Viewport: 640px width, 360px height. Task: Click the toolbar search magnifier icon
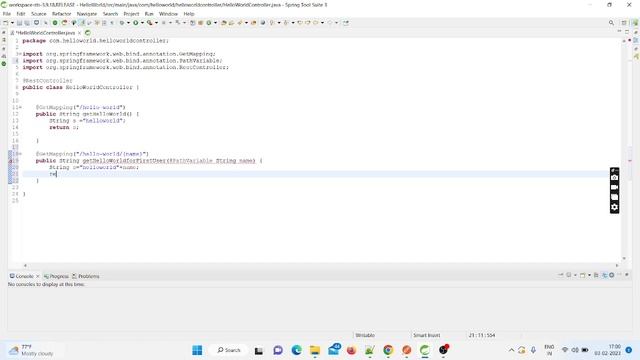(x=611, y=23)
